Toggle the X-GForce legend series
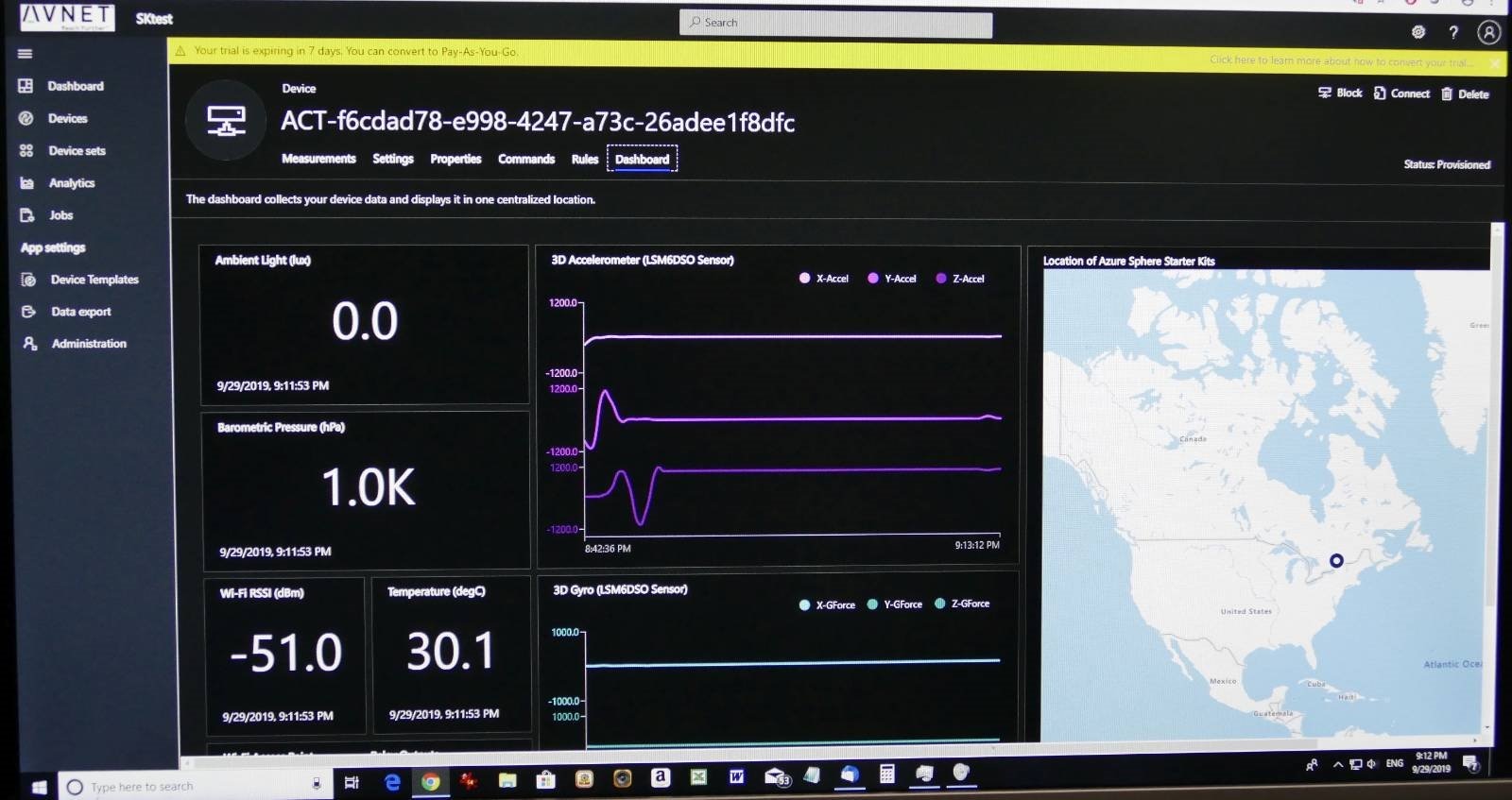The image size is (1512, 800). (827, 604)
